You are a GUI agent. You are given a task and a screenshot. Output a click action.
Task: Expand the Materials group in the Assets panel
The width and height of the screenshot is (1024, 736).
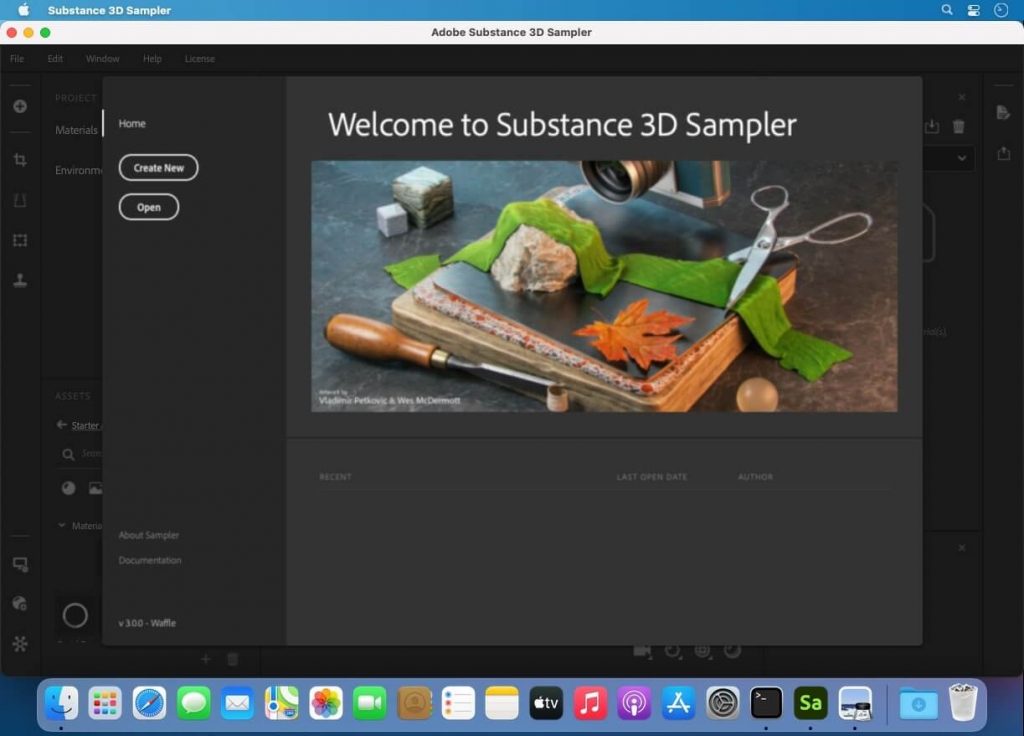coord(62,525)
